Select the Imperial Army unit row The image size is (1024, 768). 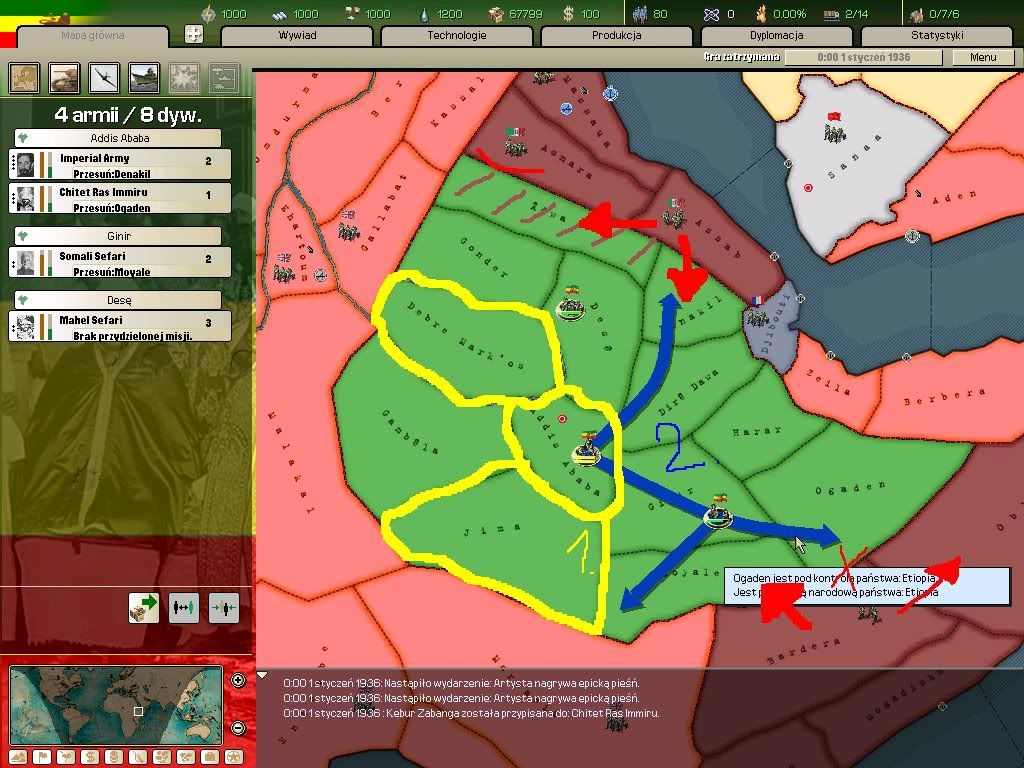(120, 165)
